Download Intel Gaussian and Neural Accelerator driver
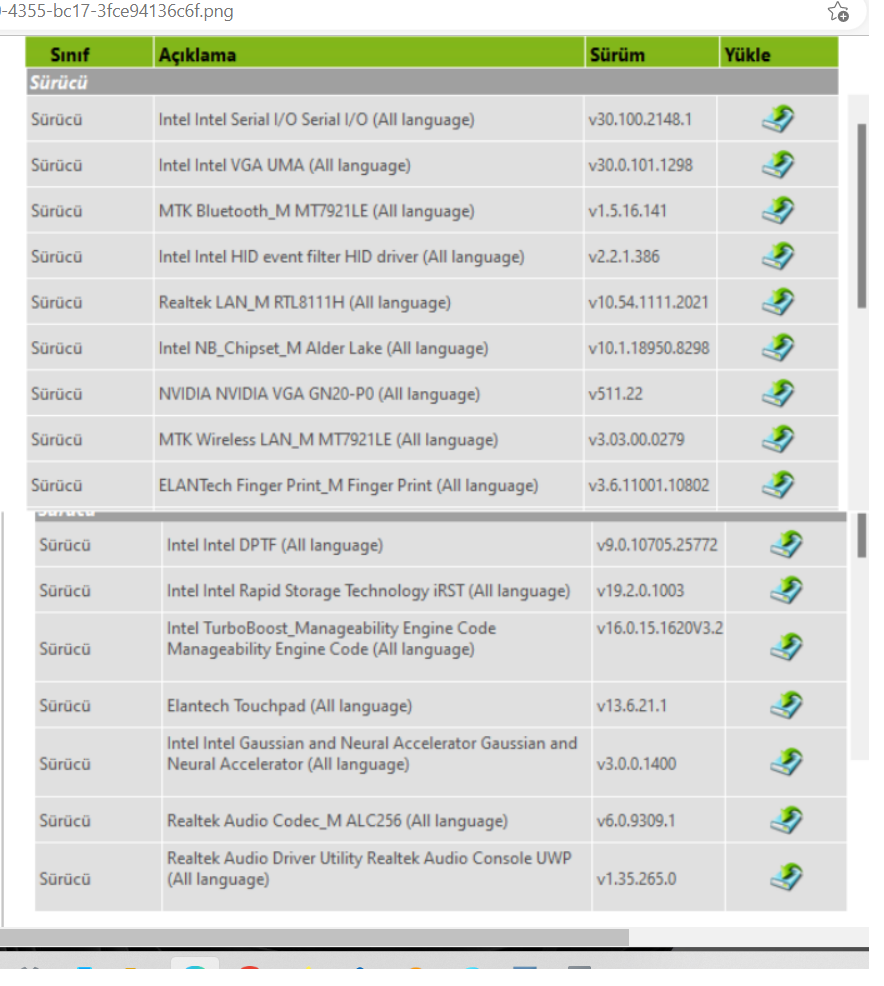Viewport: 884px width, 986px height. (786, 764)
